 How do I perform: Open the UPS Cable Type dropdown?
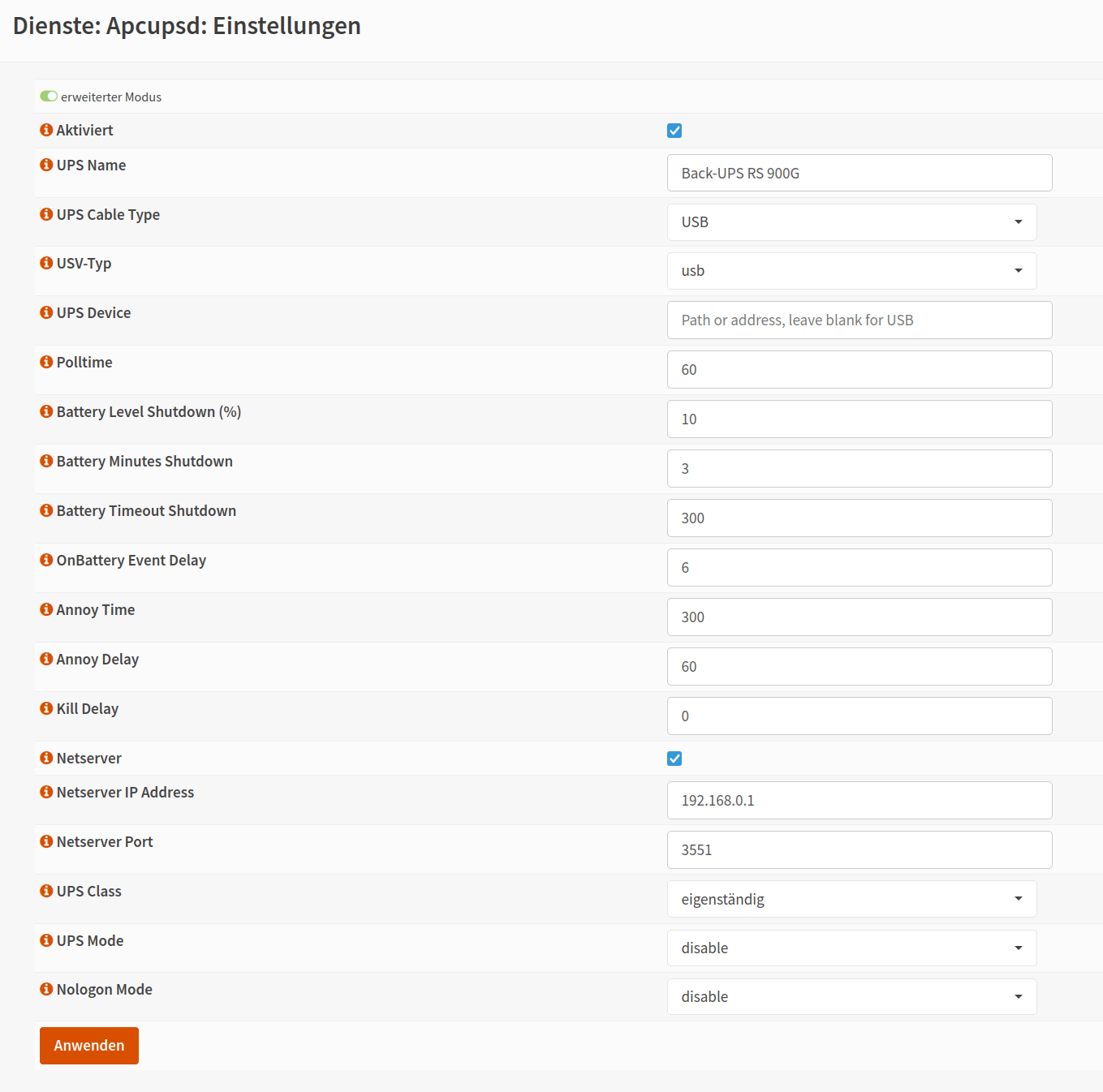pyautogui.click(x=851, y=222)
